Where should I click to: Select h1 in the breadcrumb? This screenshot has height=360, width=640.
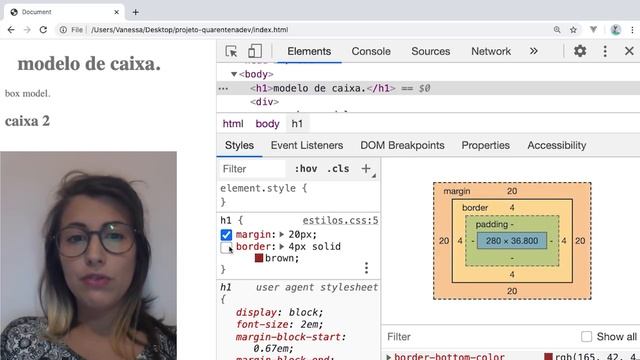pyautogui.click(x=297, y=124)
